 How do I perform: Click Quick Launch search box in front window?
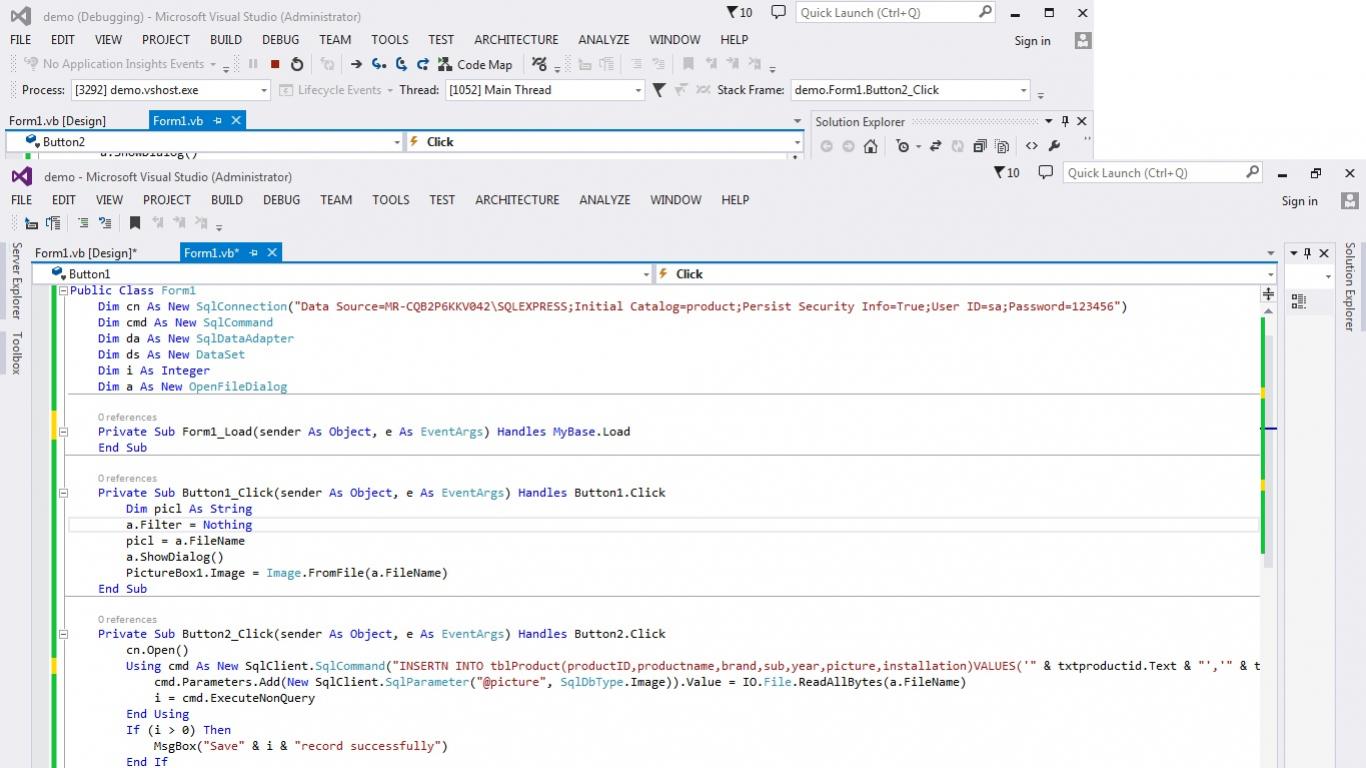(1163, 173)
